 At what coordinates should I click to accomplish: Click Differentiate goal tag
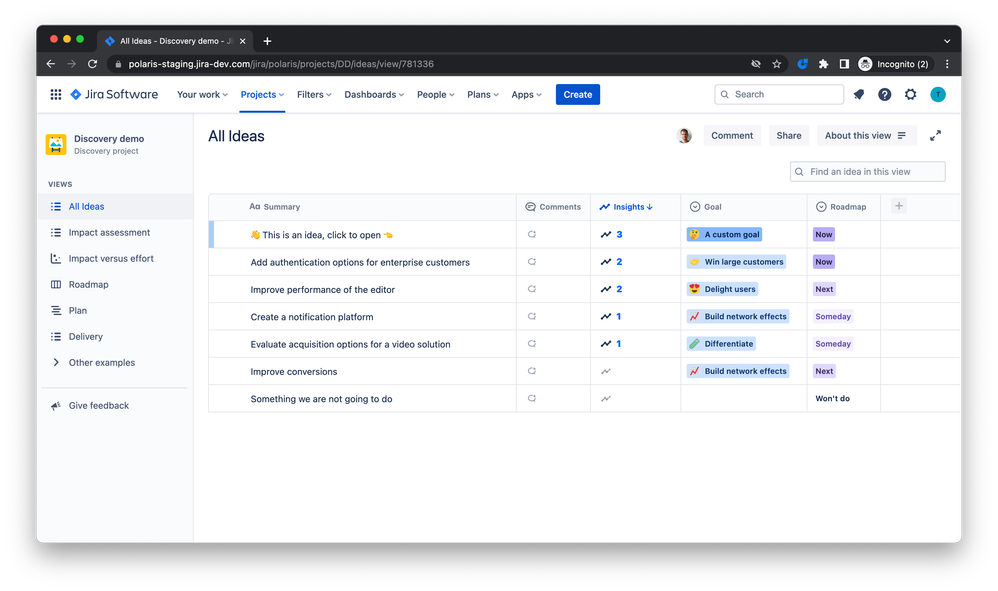722,344
